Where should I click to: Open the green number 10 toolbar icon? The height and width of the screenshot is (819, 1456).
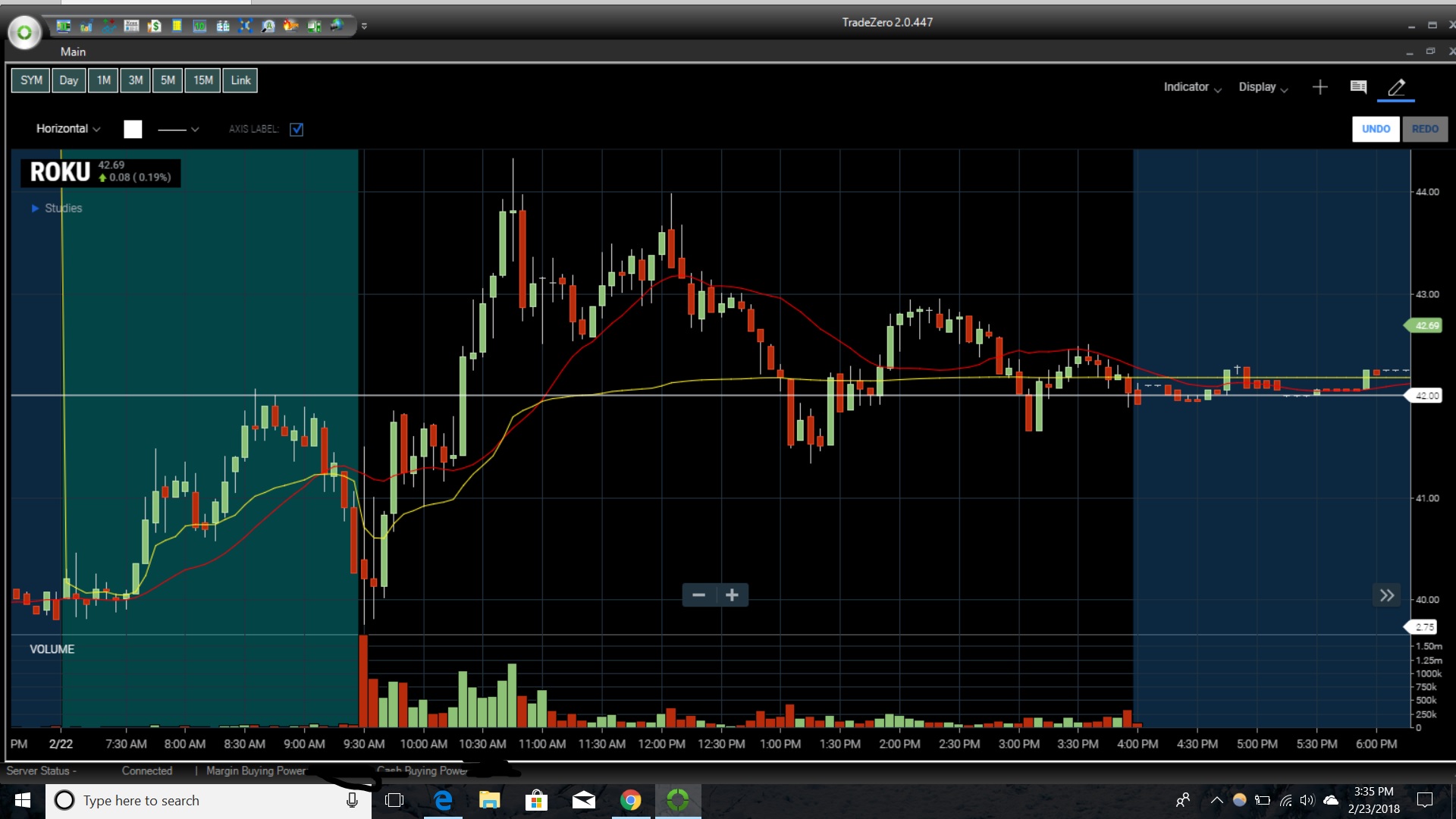pyautogui.click(x=199, y=26)
